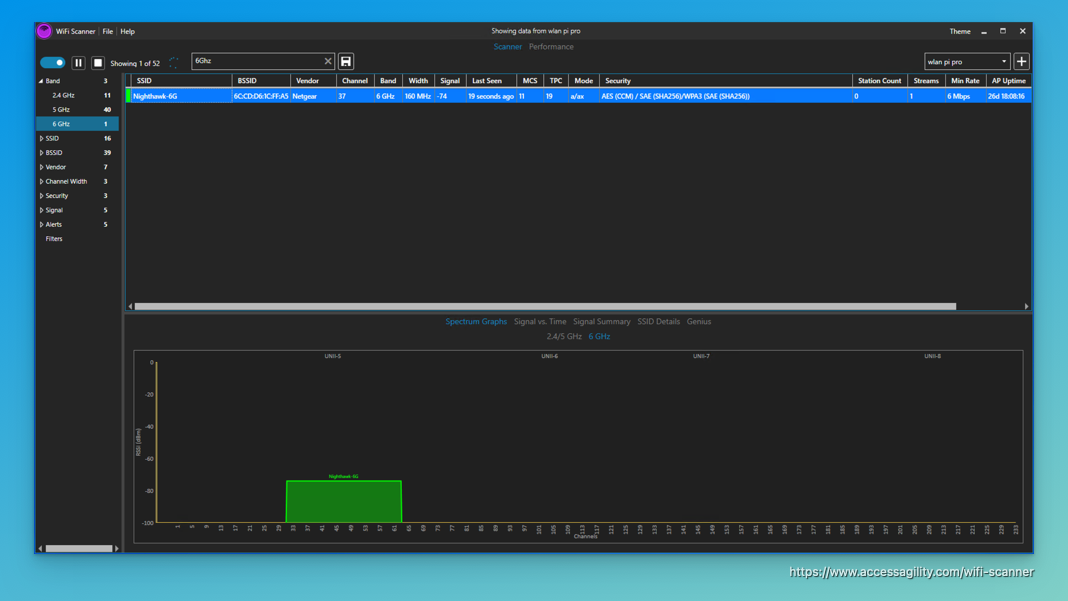
Task: Save the filter with the floppy disk icon
Action: point(346,61)
